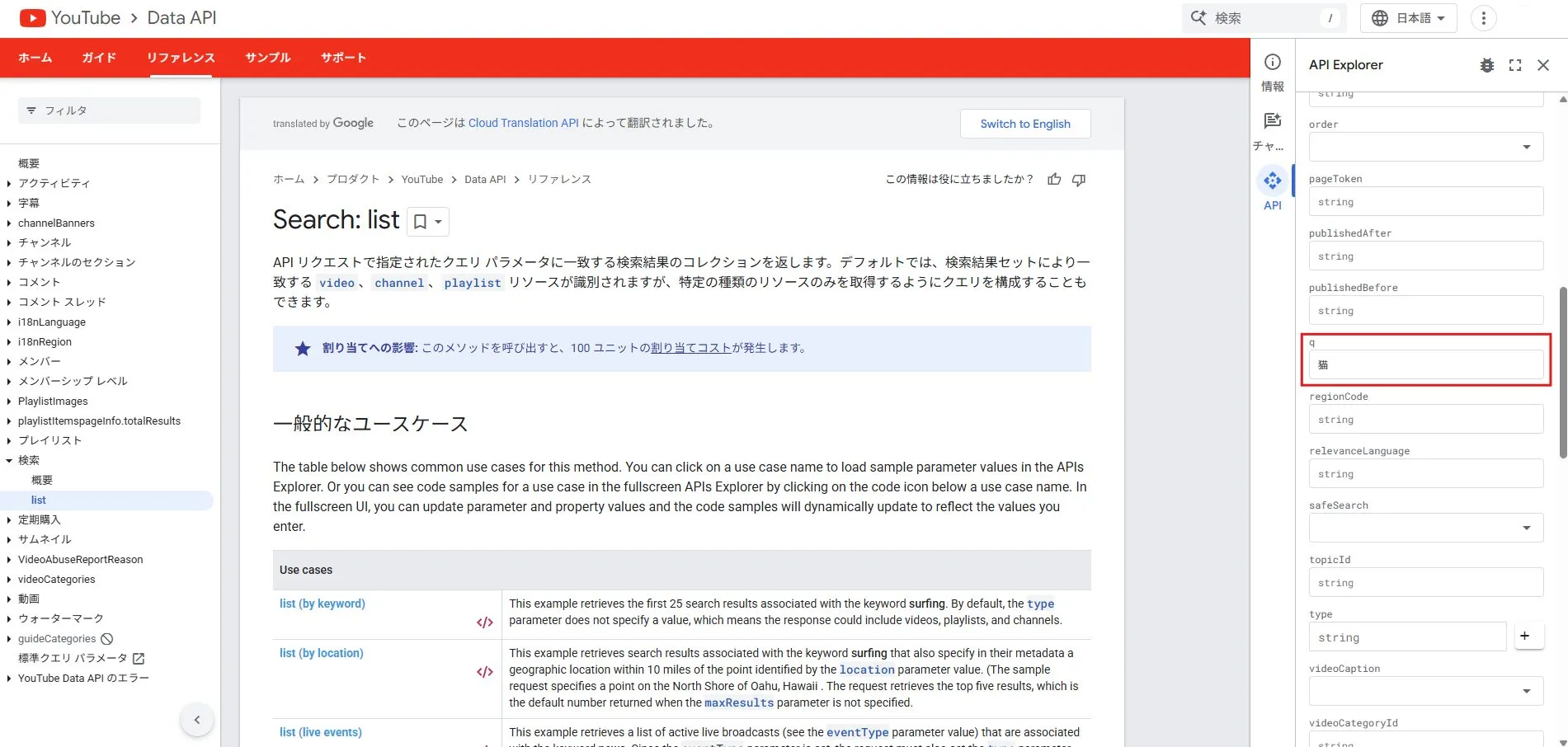
Task: Click the location parameter code link
Action: pyautogui.click(x=867, y=669)
